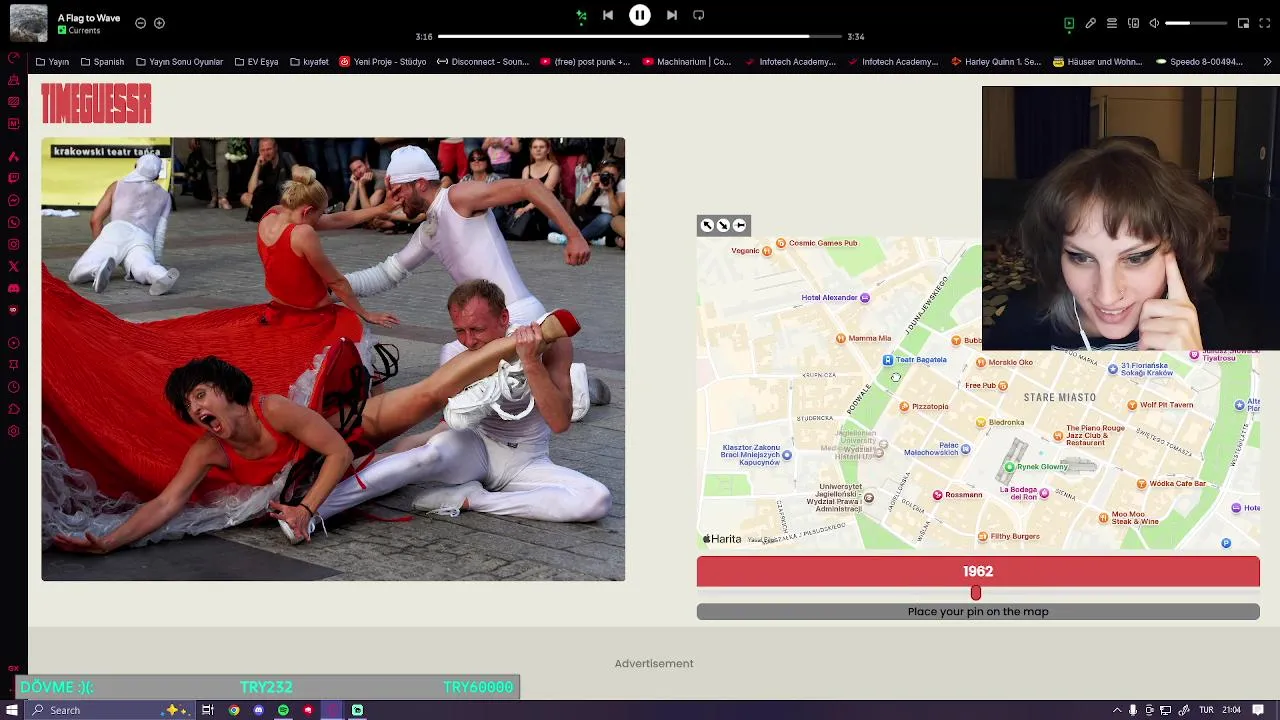
Task: Click the Place your pin on the map button
Action: (x=978, y=612)
